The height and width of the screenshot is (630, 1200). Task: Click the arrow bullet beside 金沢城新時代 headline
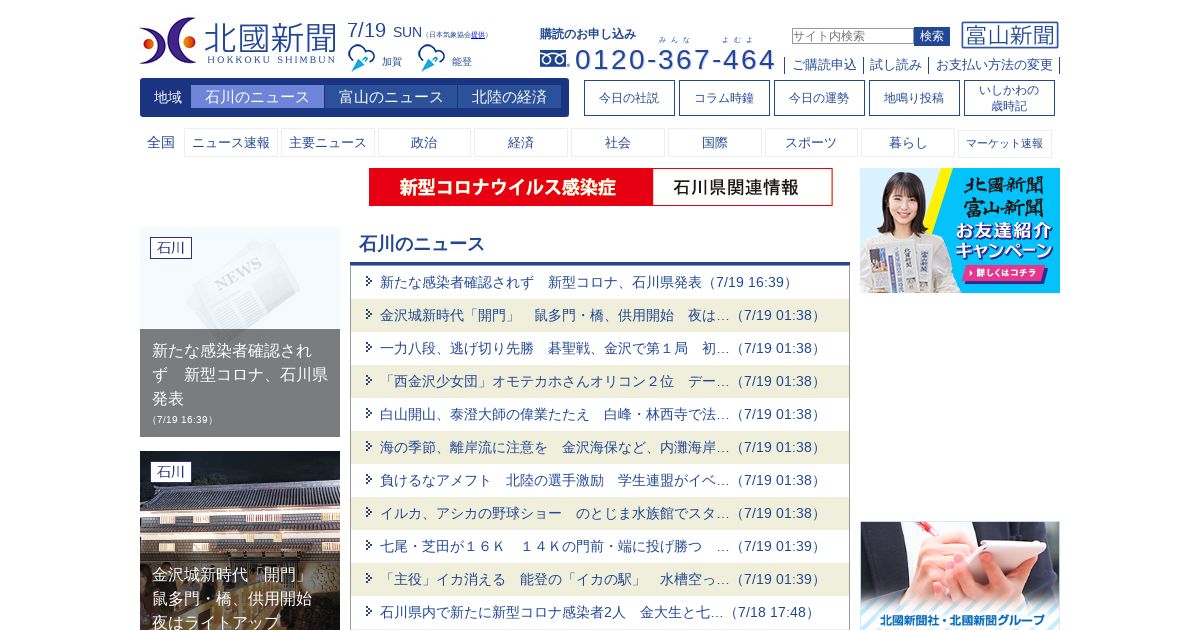tap(369, 314)
